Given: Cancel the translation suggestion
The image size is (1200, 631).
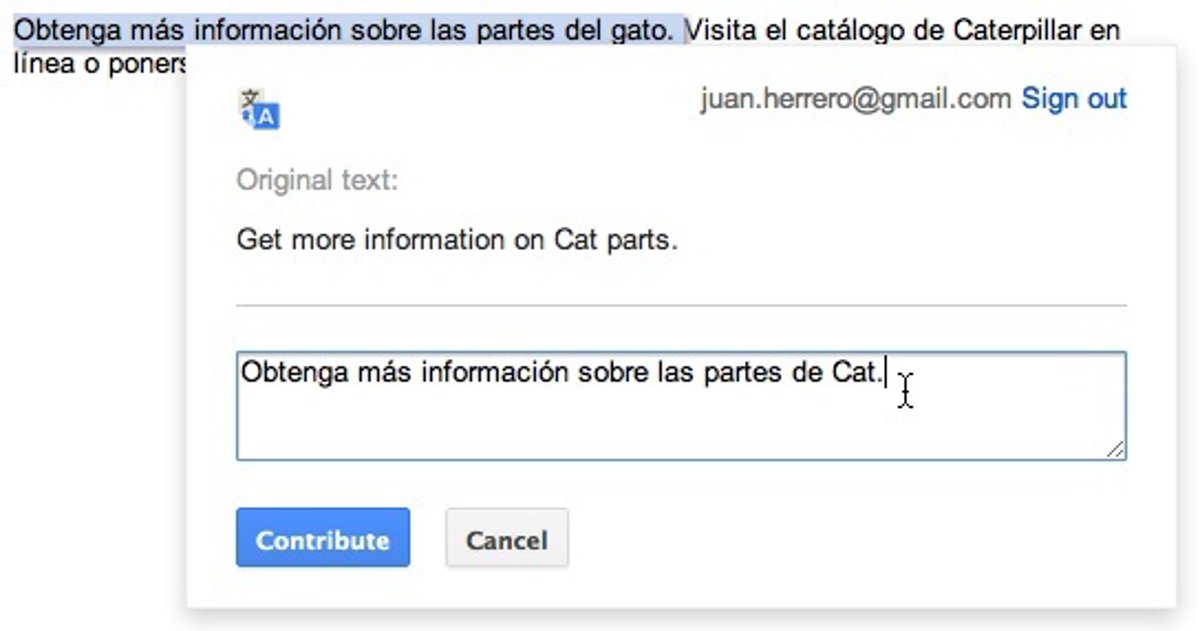Looking at the screenshot, I should tap(507, 540).
